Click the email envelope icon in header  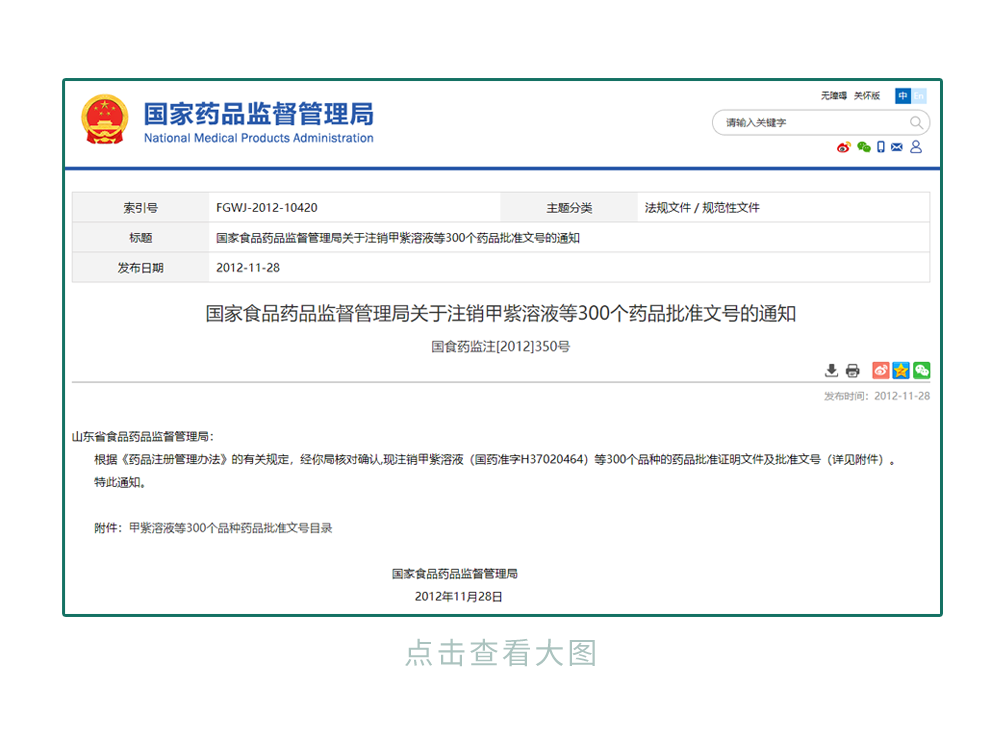897,147
